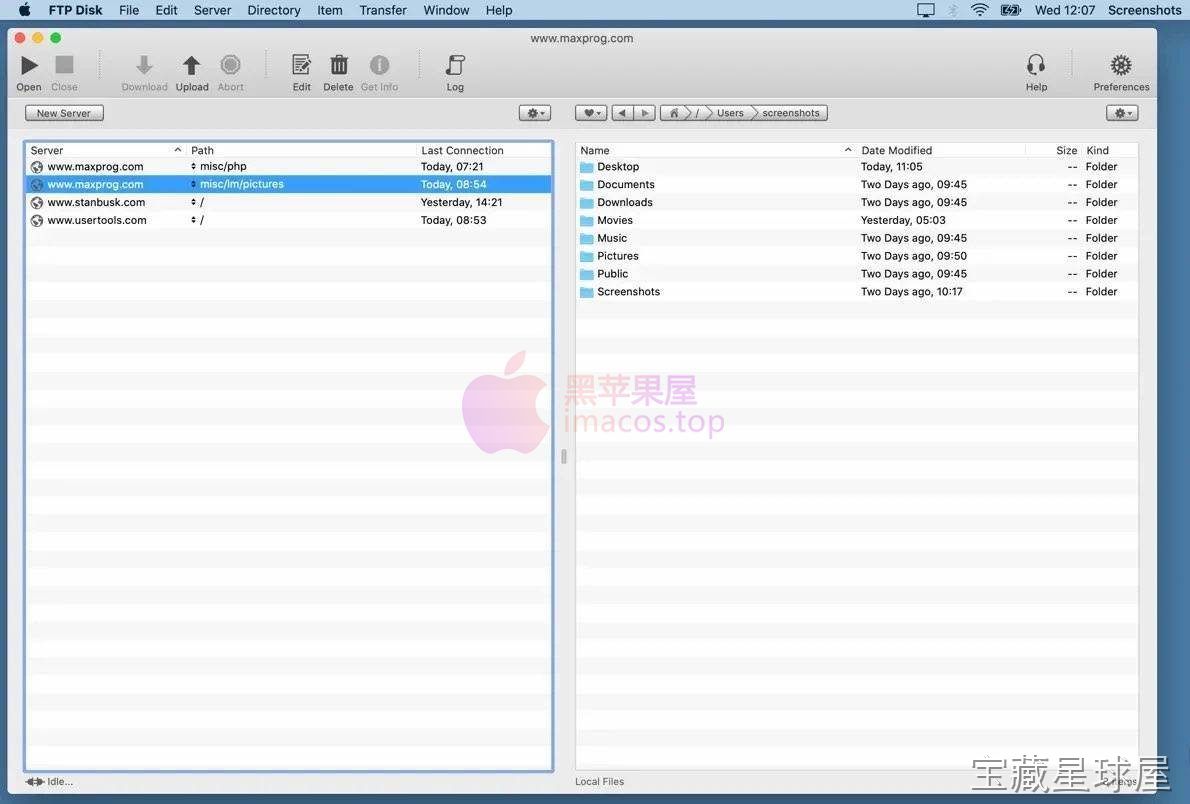Image resolution: width=1190 pixels, height=804 pixels.
Task: Sort by the Path column header
Action: pyautogui.click(x=301, y=150)
